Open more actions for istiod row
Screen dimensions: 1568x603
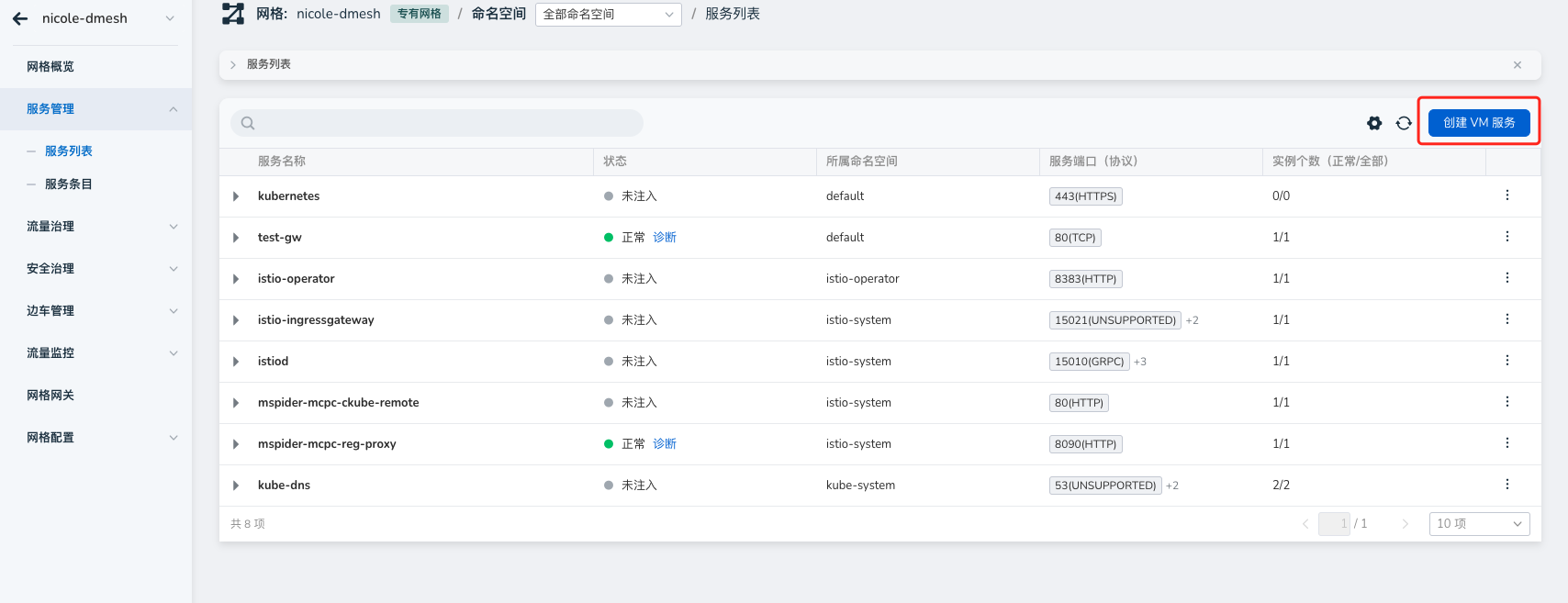1506,361
